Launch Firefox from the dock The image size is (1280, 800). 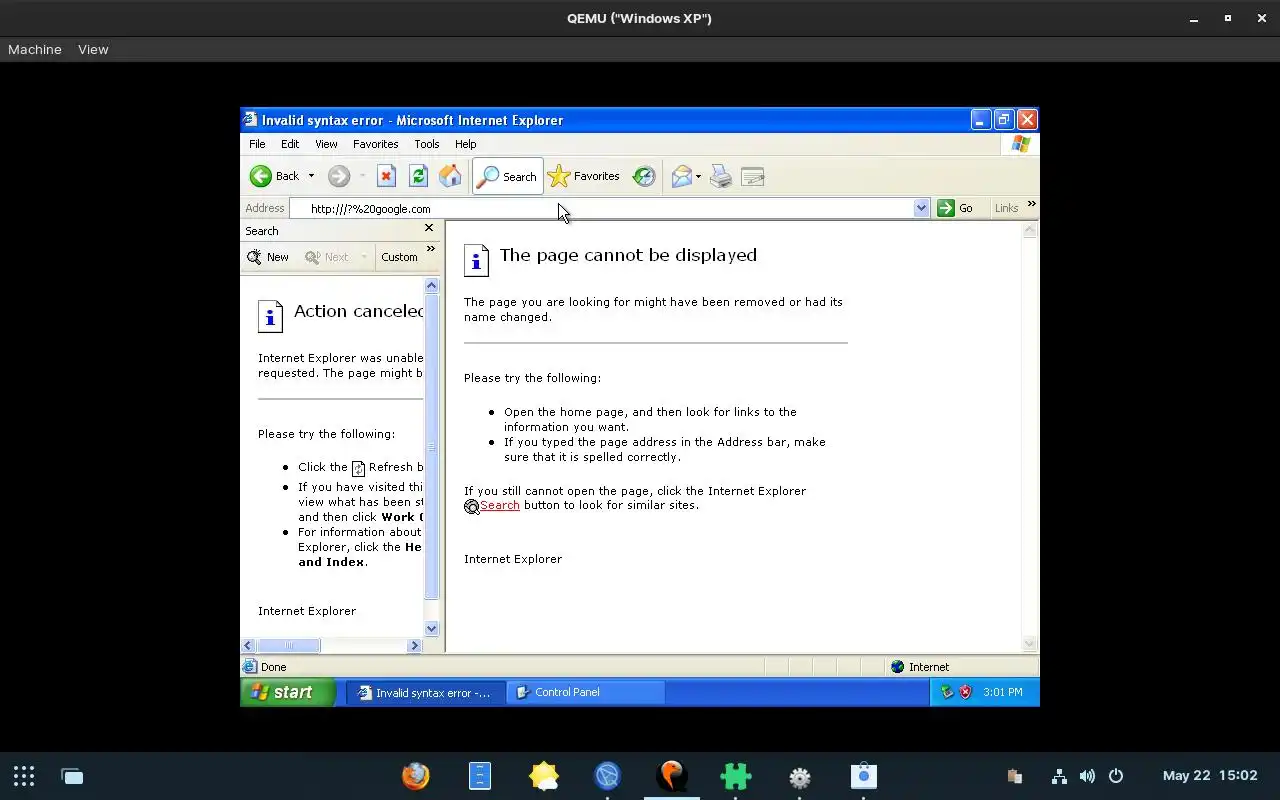click(x=416, y=776)
